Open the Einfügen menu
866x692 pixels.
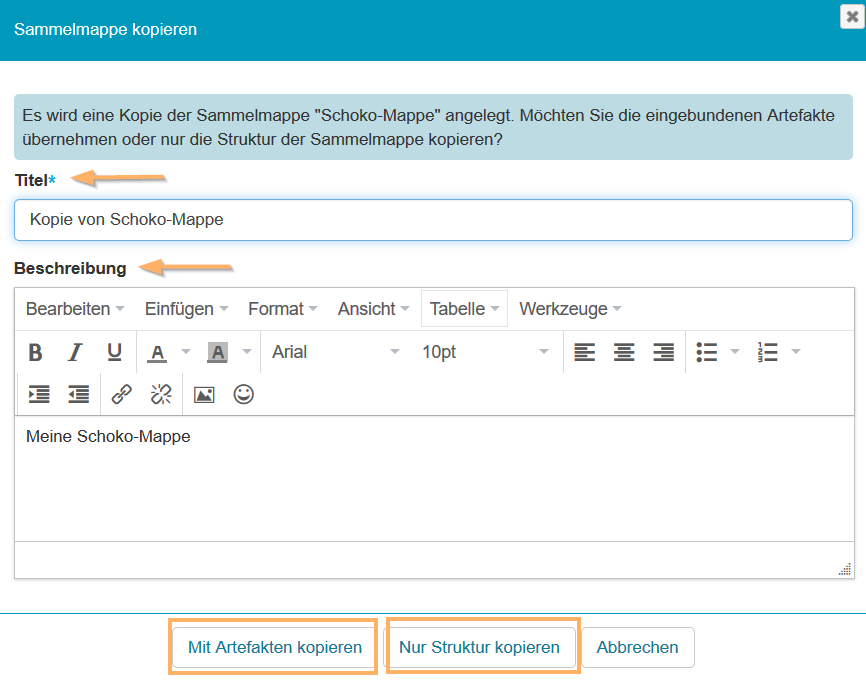point(186,309)
